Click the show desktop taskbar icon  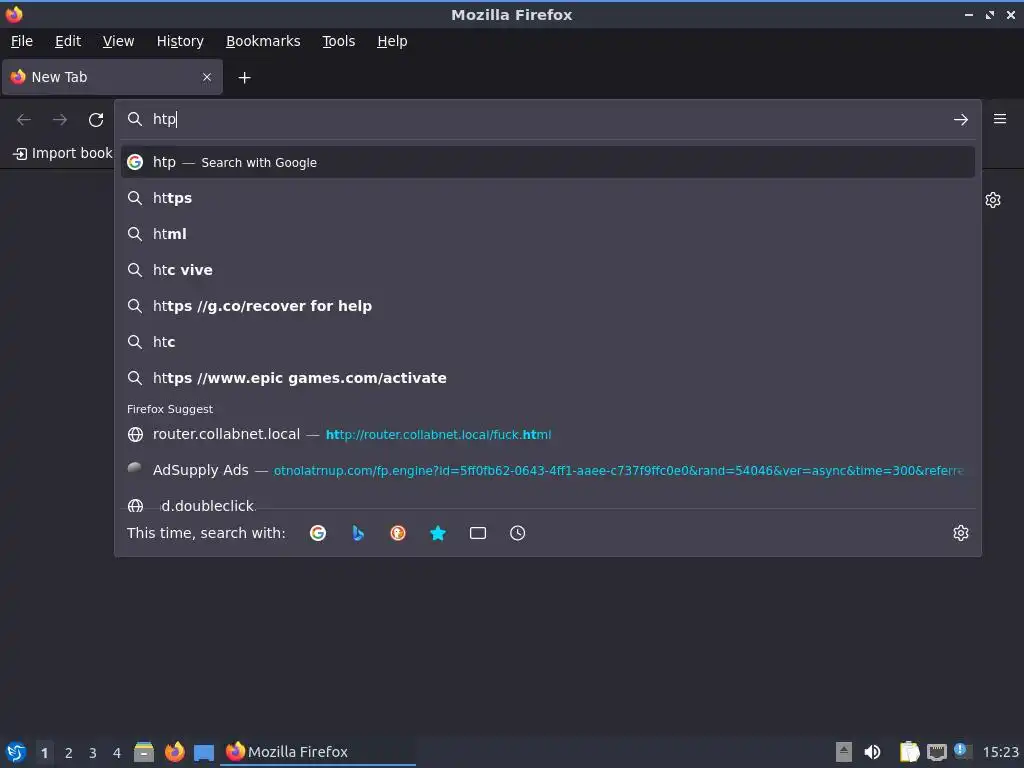pos(204,752)
